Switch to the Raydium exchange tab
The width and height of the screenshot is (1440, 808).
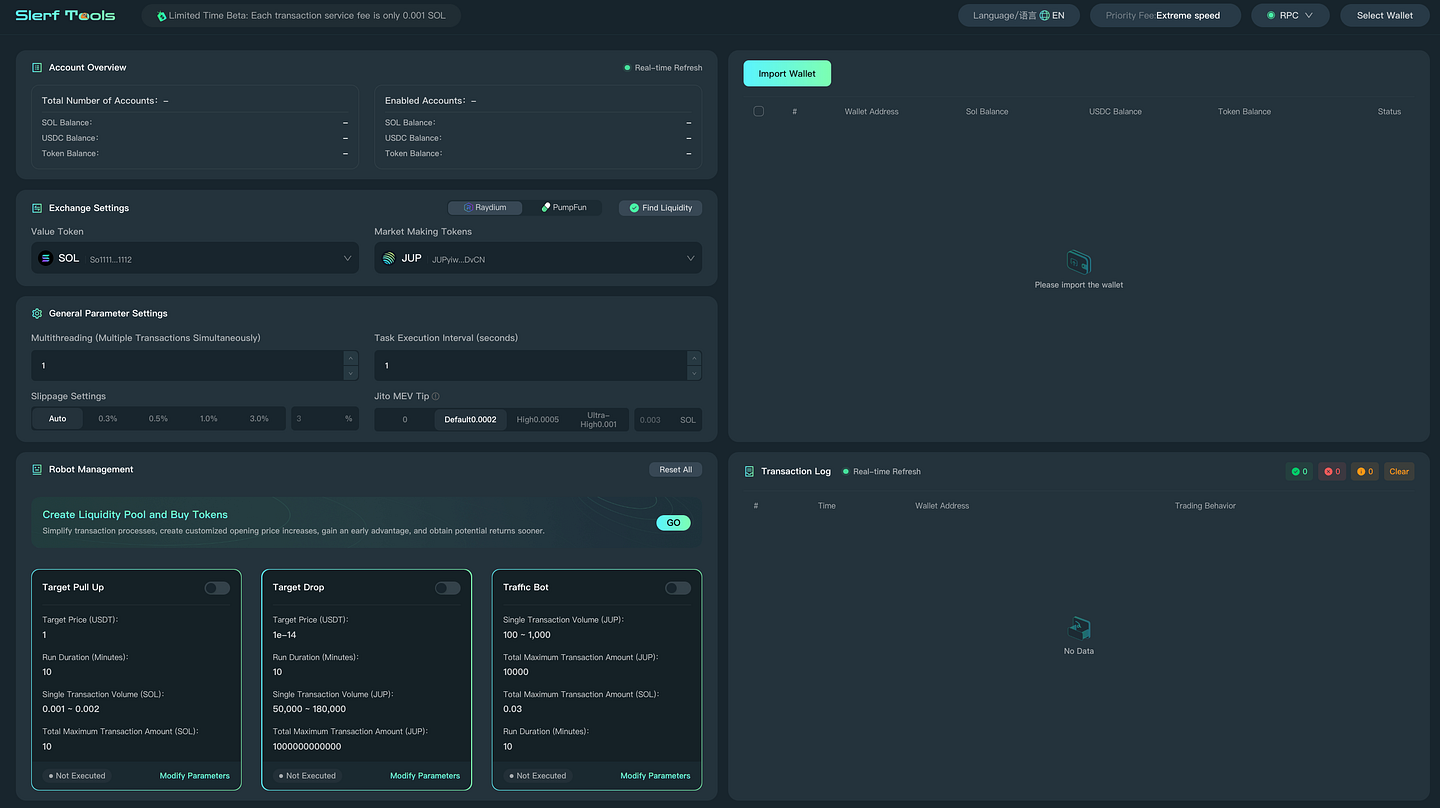coord(486,208)
